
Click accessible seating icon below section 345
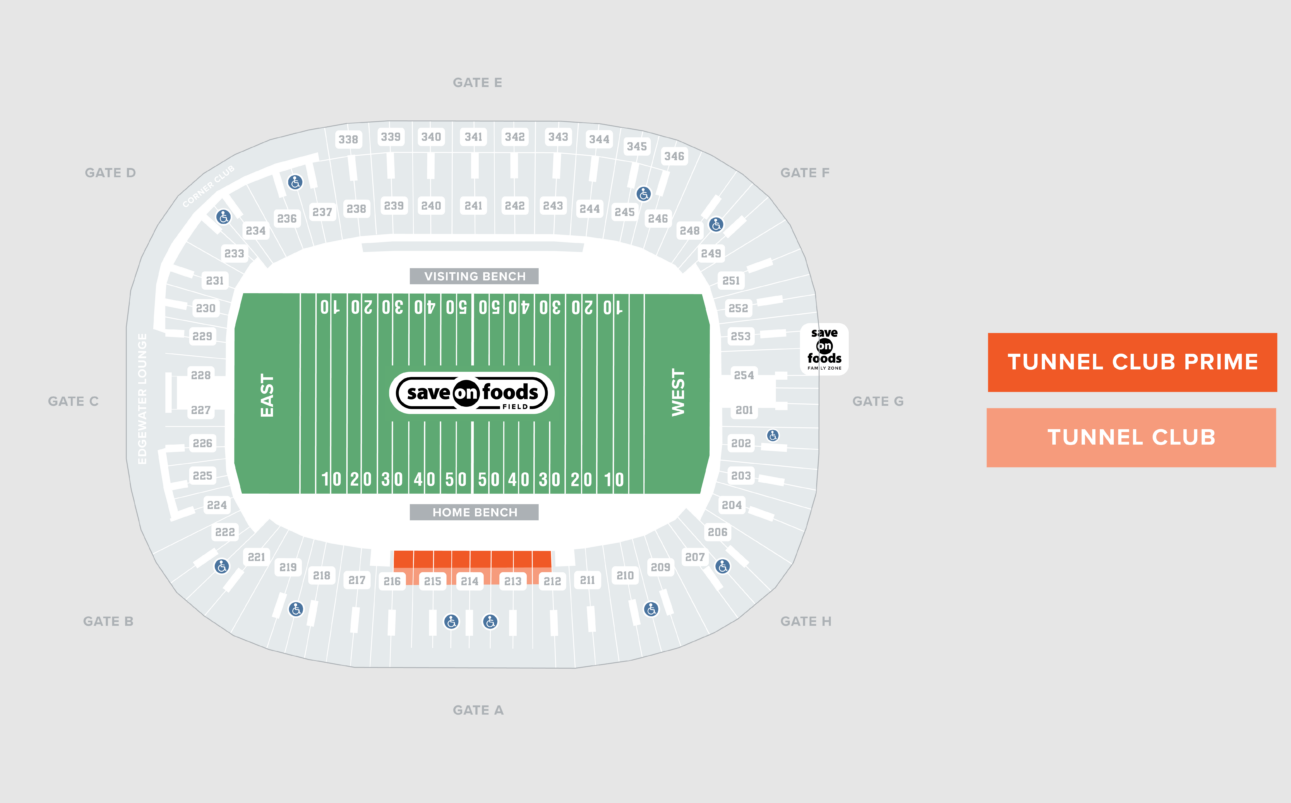(643, 194)
